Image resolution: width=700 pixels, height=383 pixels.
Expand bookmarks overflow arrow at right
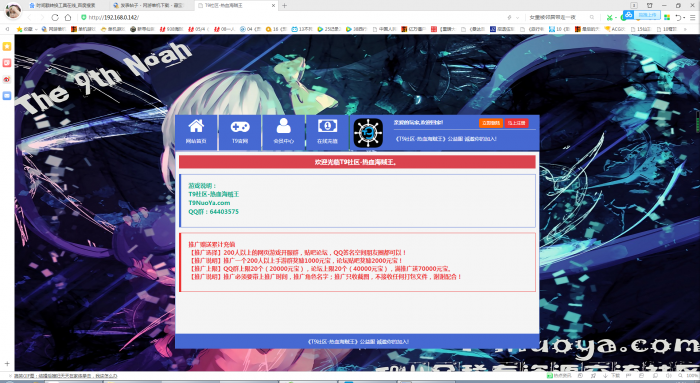coord(686,29)
